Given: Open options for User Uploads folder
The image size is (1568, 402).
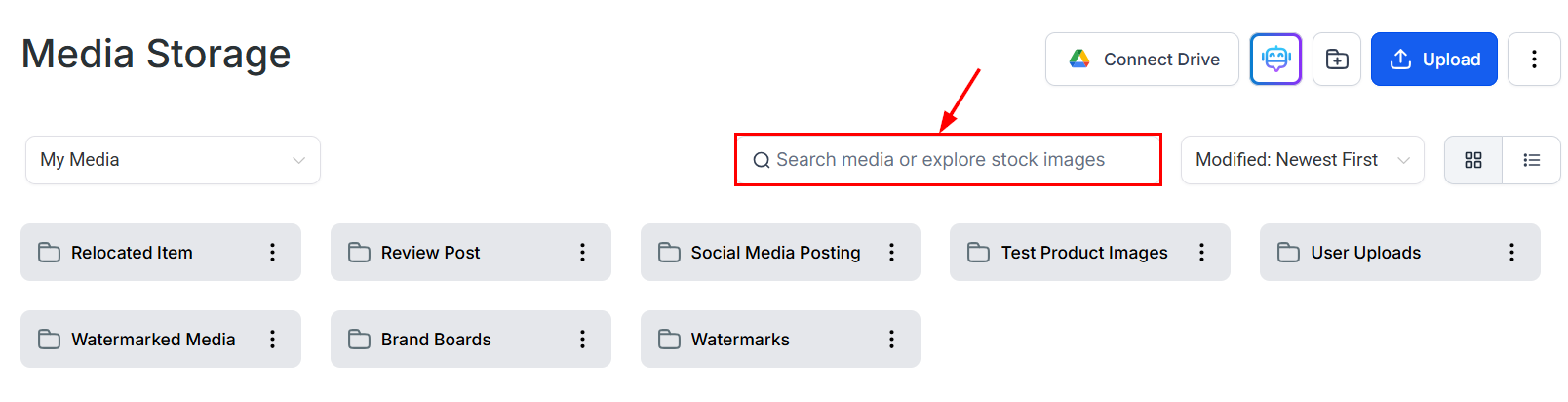Looking at the screenshot, I should click(x=1511, y=253).
